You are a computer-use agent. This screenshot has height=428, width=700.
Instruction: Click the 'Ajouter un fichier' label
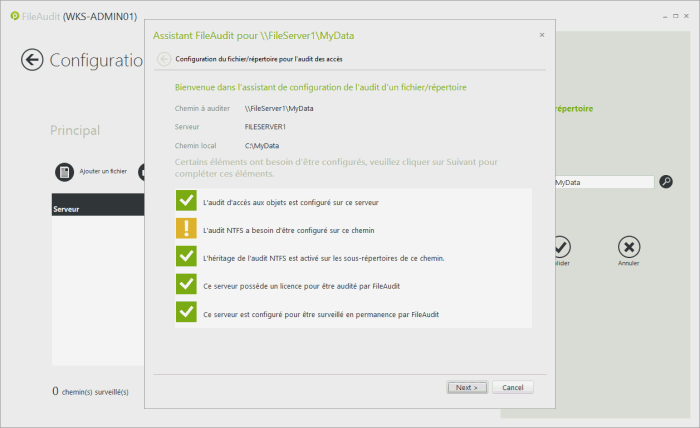point(103,171)
